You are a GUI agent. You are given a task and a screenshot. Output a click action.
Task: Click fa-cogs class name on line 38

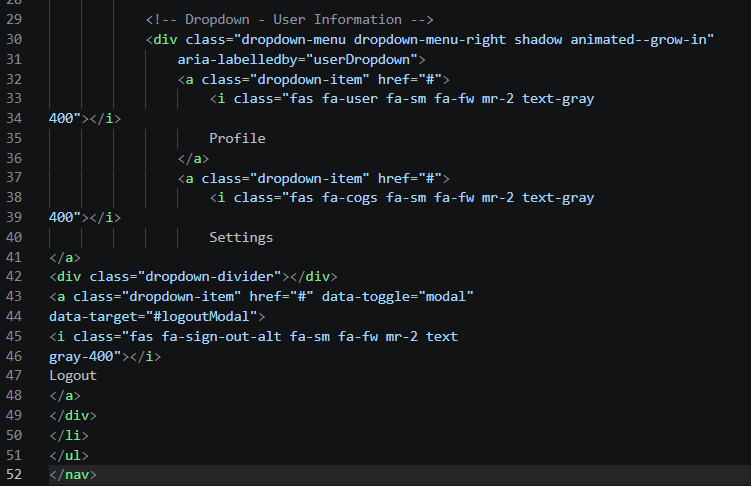350,198
